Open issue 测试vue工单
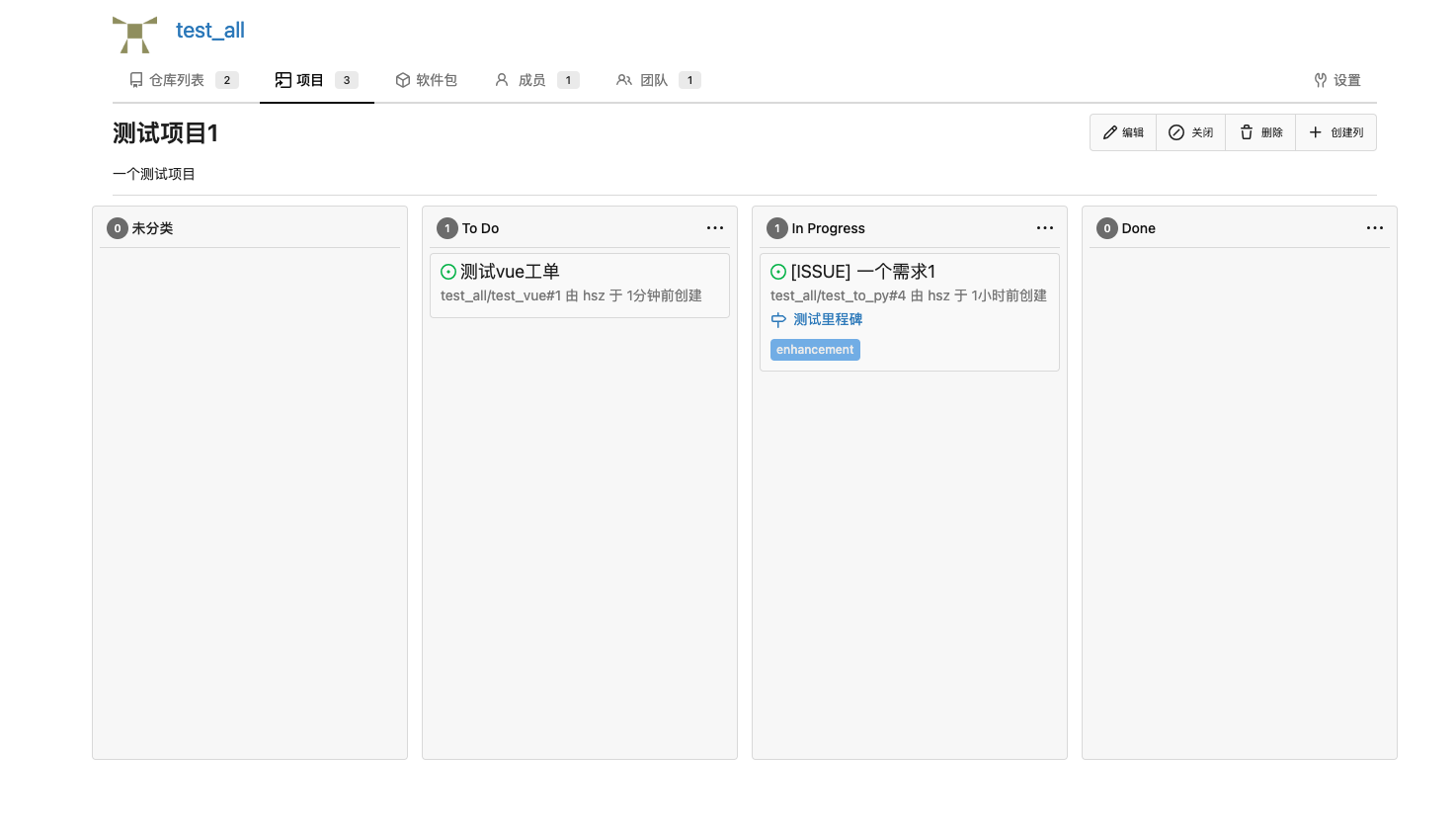Viewport: 1456px width, 836px height. point(510,272)
